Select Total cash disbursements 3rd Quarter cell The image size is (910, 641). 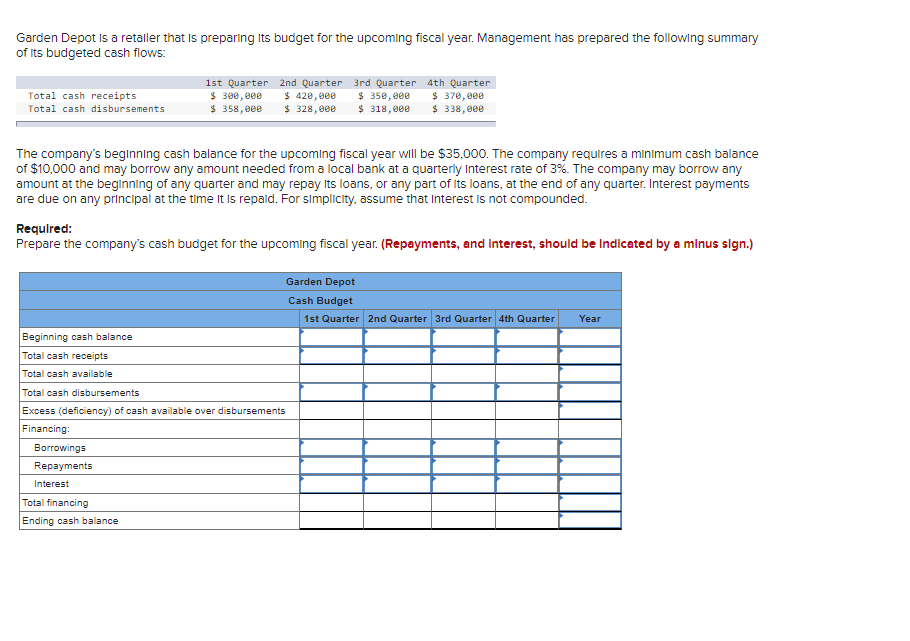(x=464, y=392)
